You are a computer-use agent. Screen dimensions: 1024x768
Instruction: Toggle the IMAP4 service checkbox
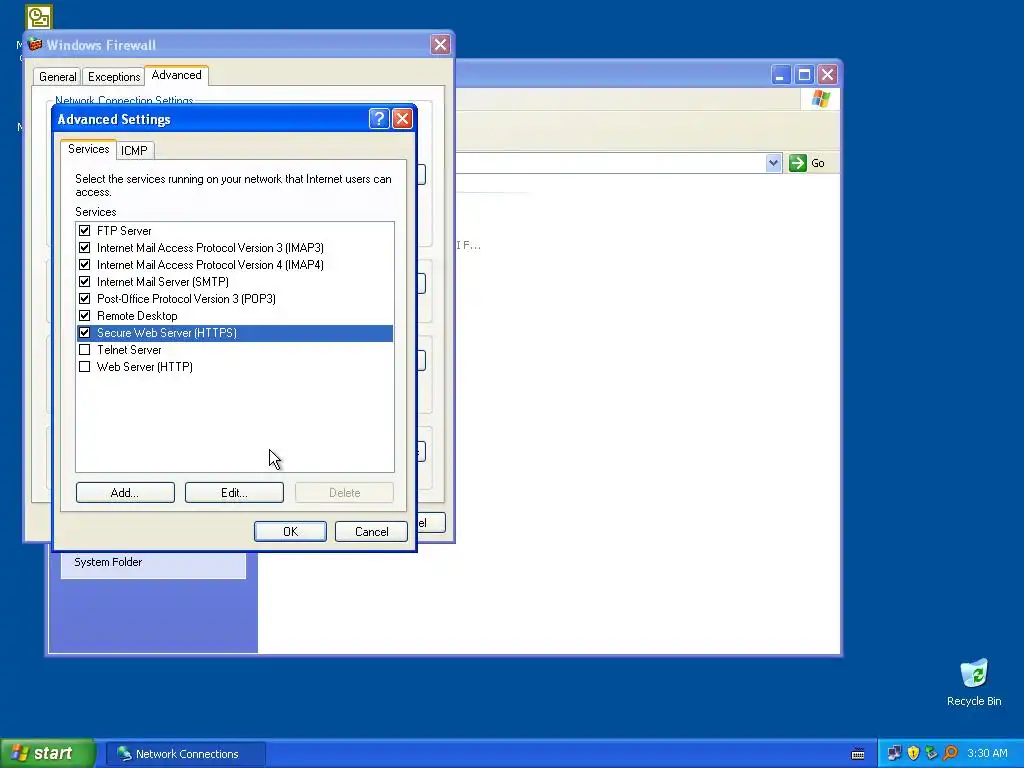click(84, 264)
